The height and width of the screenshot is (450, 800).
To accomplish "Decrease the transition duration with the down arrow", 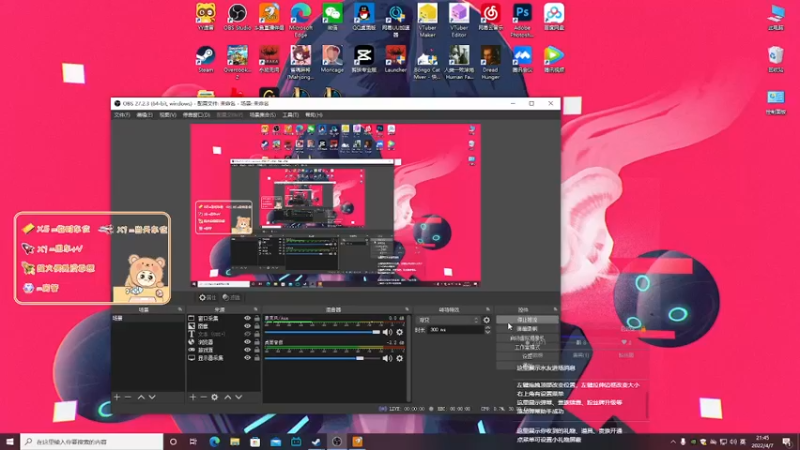I will 487,332.
